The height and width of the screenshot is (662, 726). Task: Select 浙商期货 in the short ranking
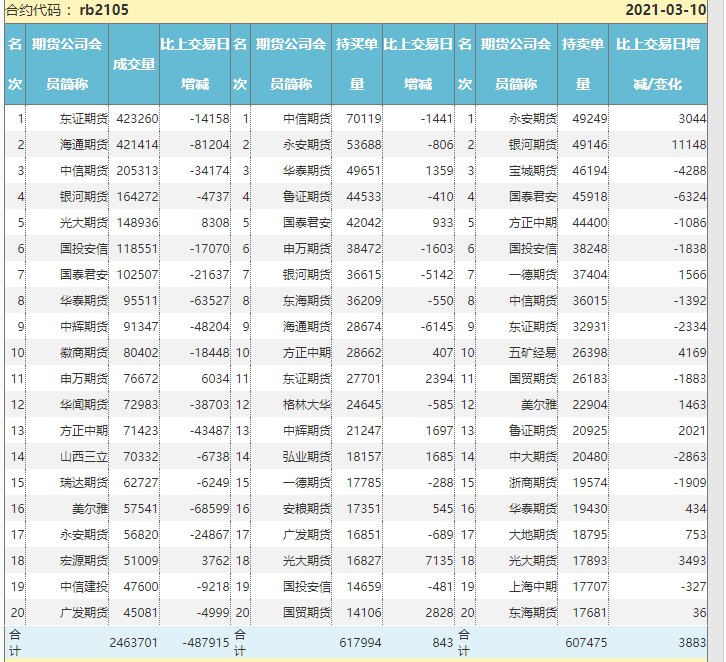(532, 483)
